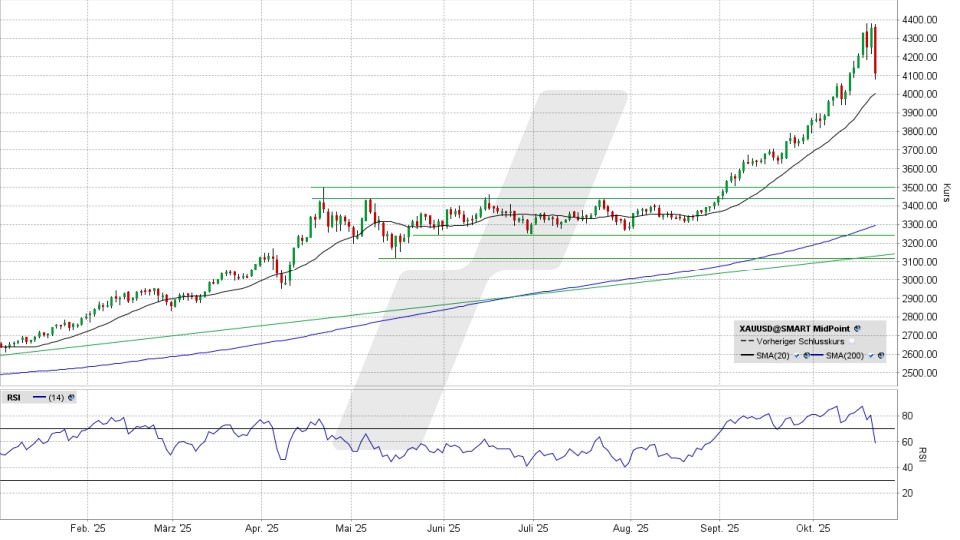This screenshot has height=540, width=960.
Task: Click the SMA(200) settings globe icon
Action: (880, 356)
